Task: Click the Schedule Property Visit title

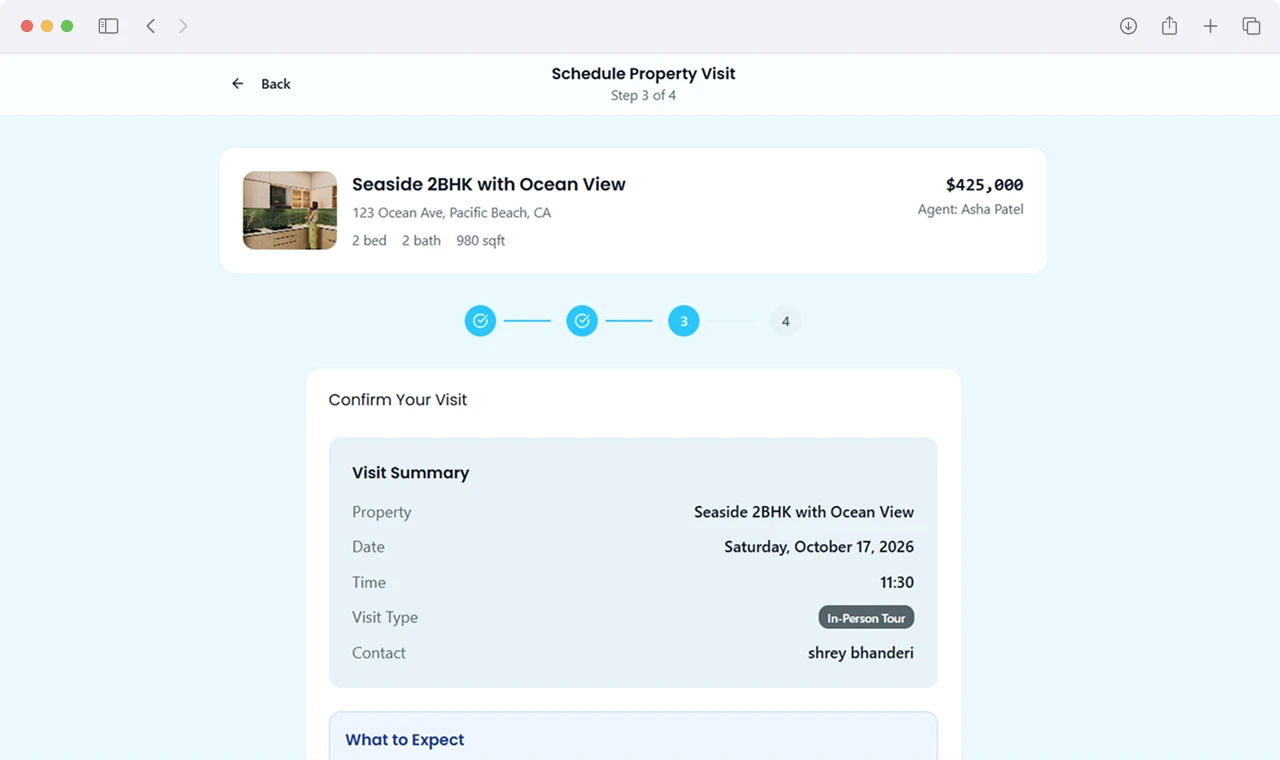Action: pos(643,74)
